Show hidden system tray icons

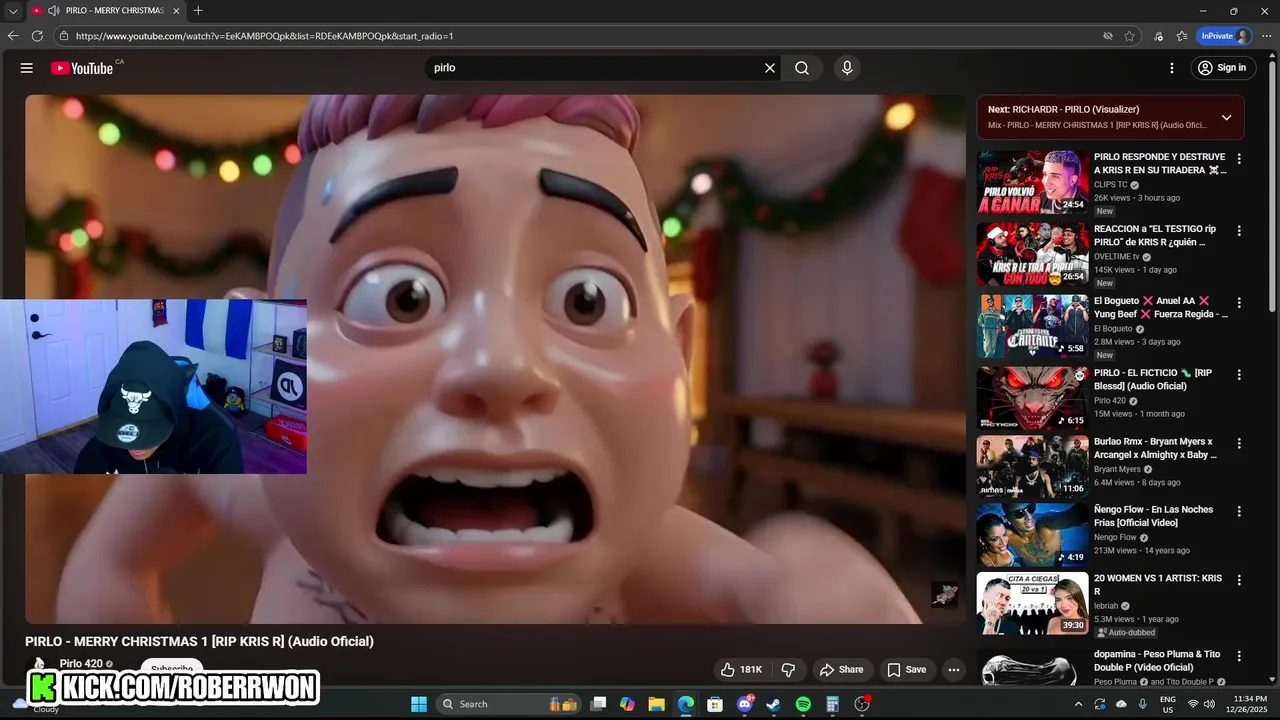[1078, 704]
